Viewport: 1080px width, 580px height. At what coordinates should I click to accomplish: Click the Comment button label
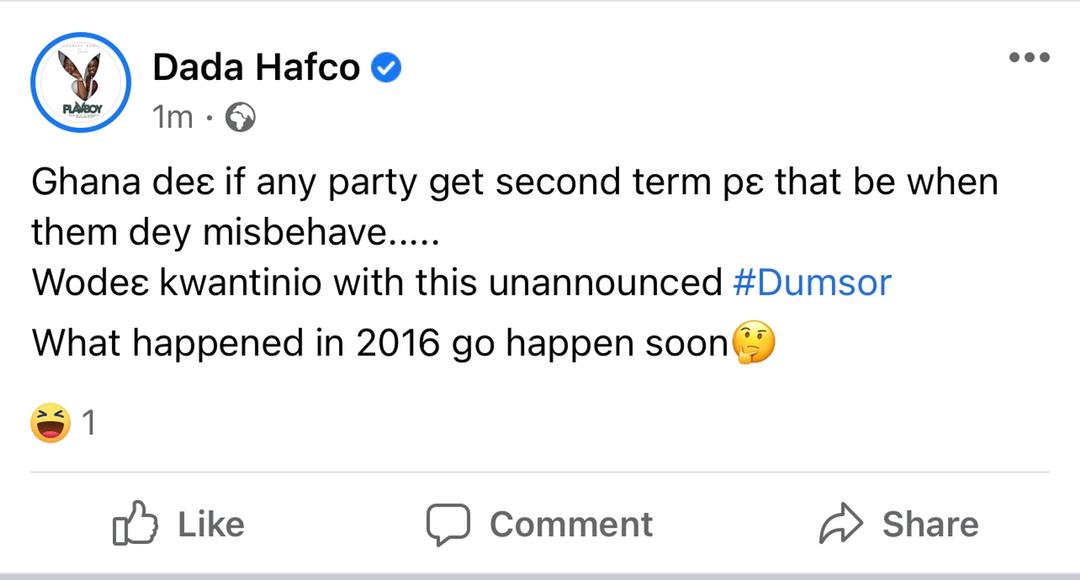coord(571,524)
